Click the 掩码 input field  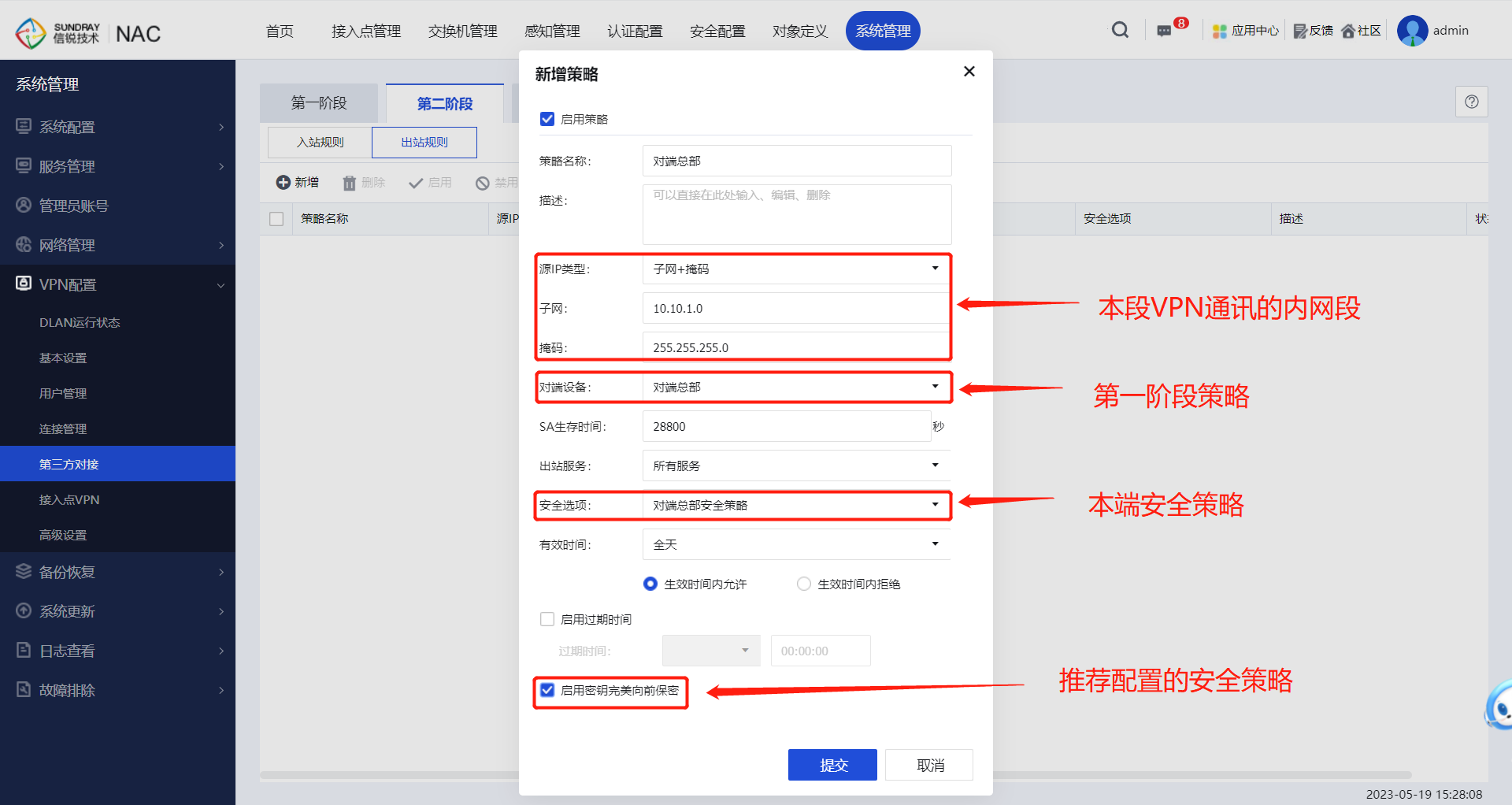coord(797,347)
